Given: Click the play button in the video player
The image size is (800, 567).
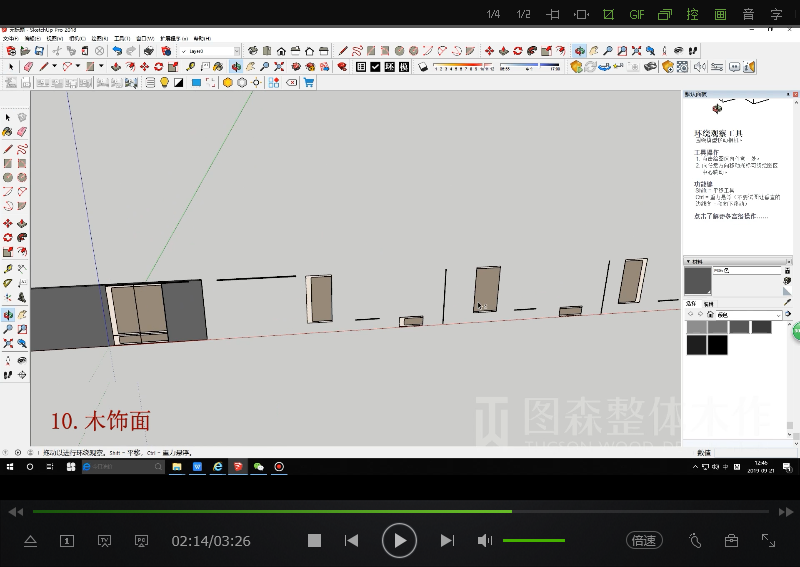Looking at the screenshot, I should coord(399,540).
